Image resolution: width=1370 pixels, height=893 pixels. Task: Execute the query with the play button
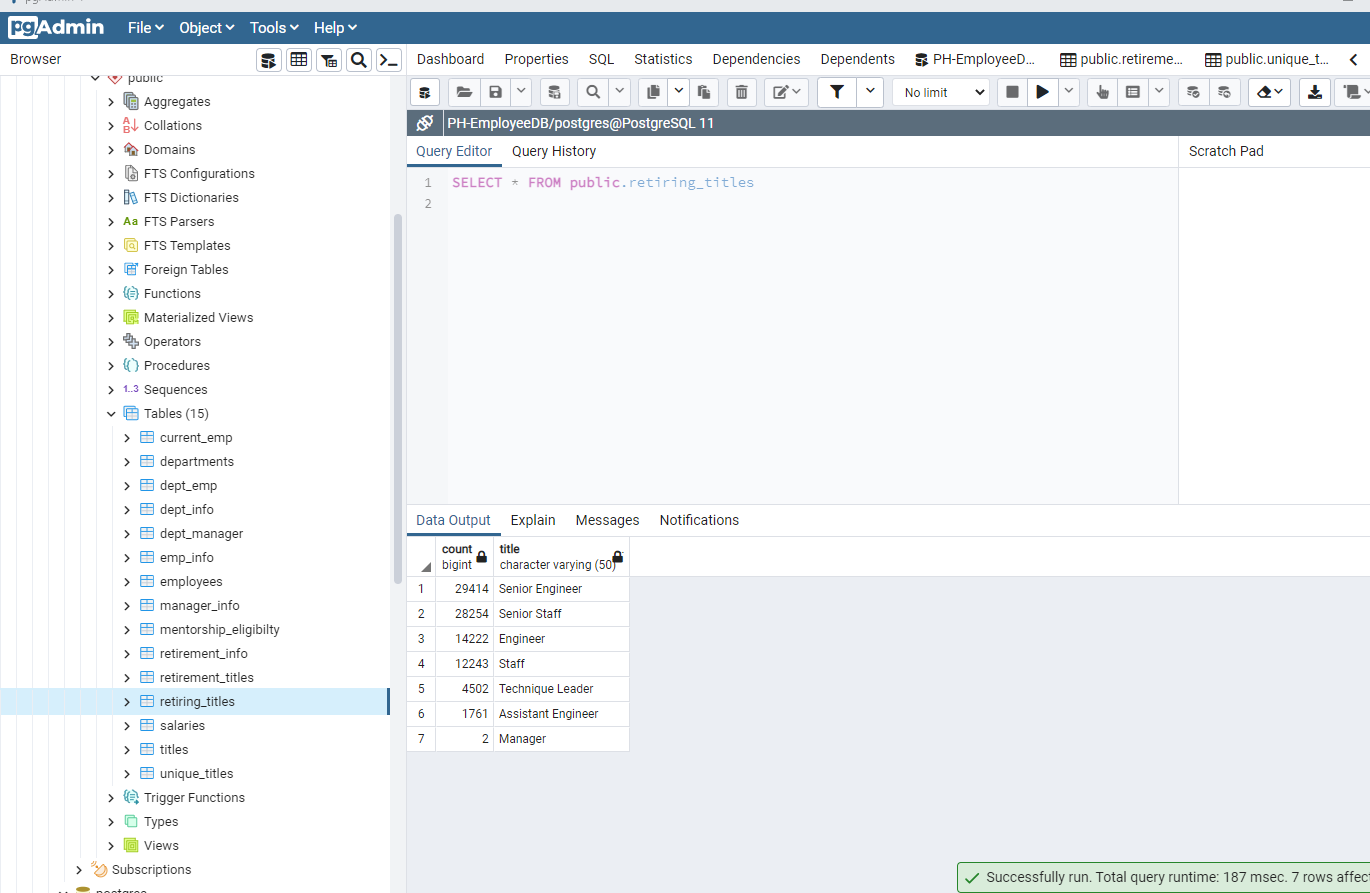point(1042,91)
